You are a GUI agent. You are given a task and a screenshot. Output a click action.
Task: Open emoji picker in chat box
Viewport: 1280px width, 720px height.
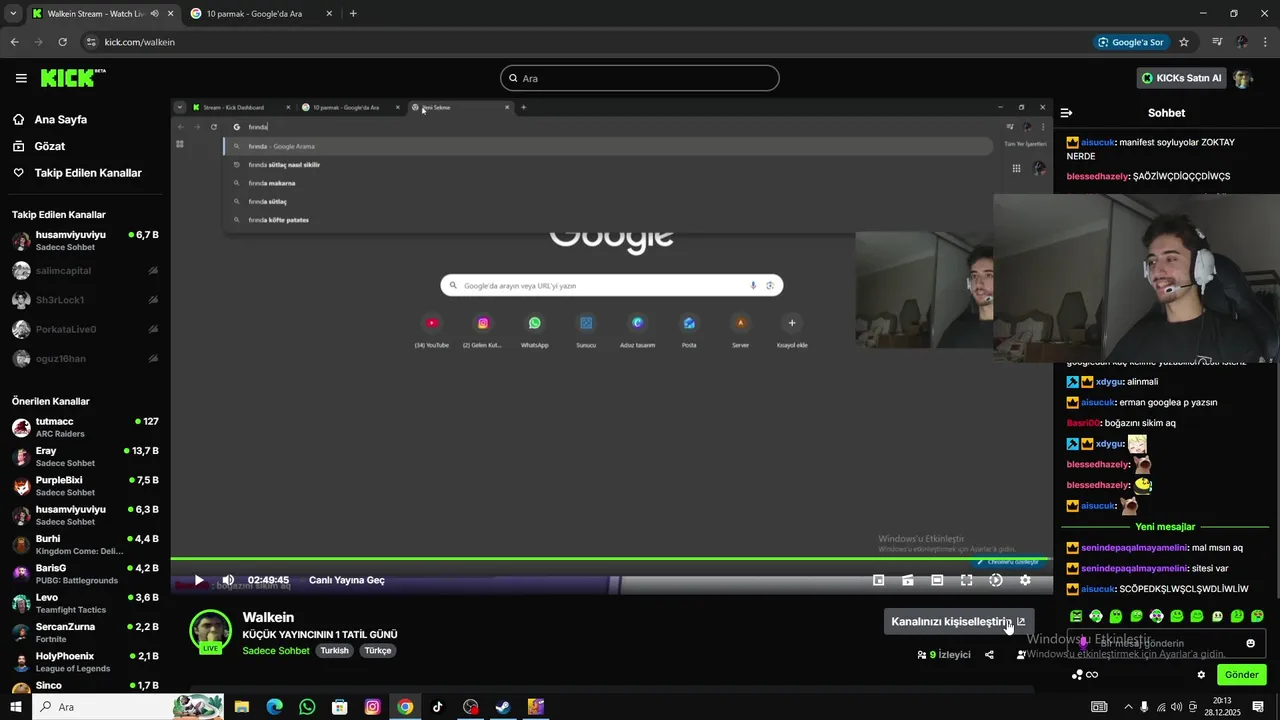click(1250, 643)
